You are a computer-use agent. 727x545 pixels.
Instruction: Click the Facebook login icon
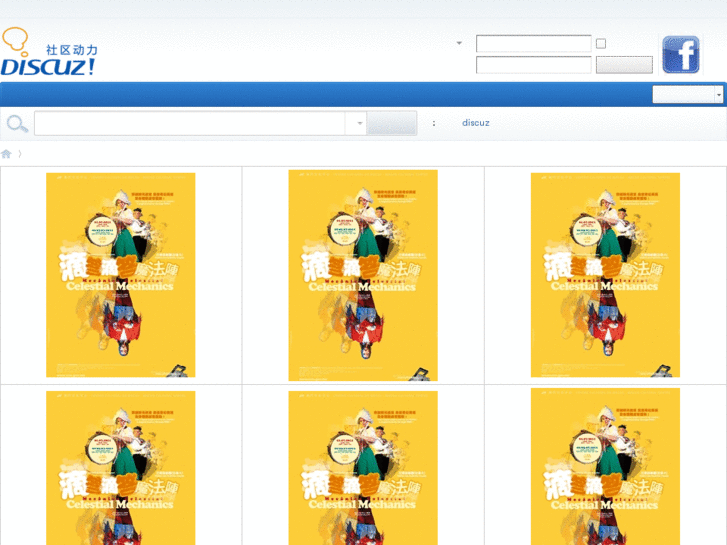[x=681, y=54]
